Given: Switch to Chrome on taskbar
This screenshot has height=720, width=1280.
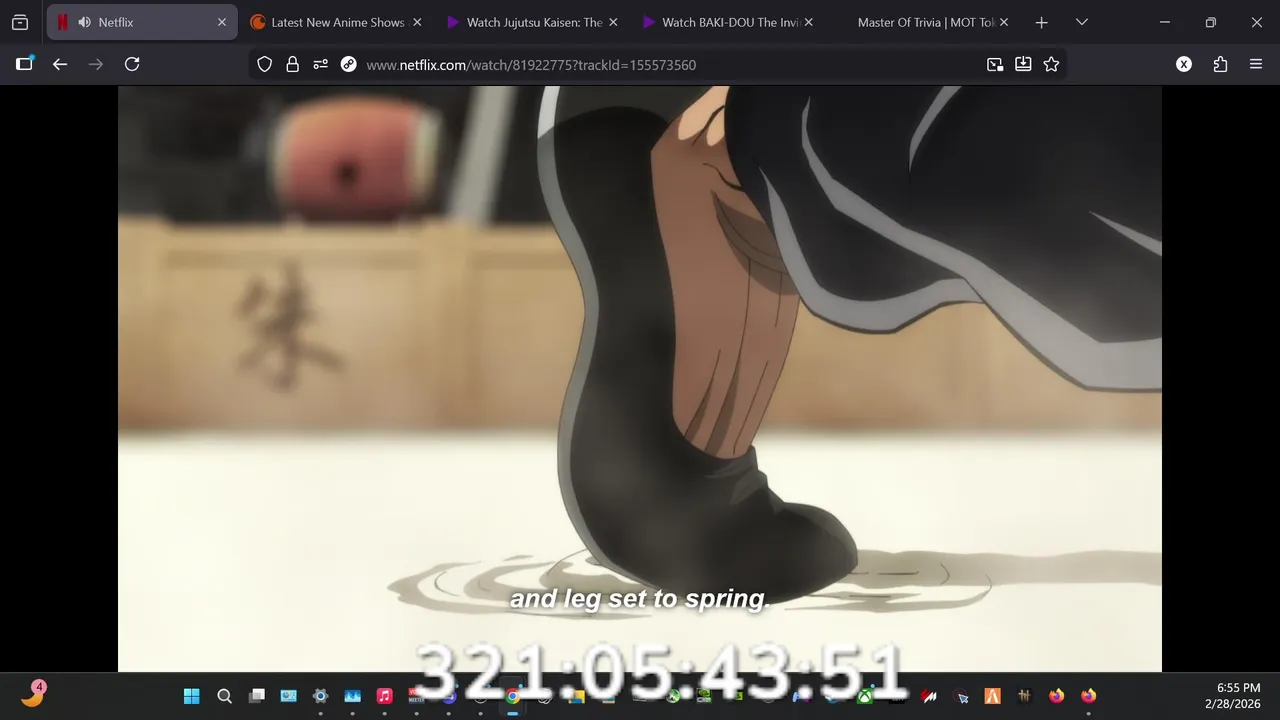Looking at the screenshot, I should coord(512,696).
